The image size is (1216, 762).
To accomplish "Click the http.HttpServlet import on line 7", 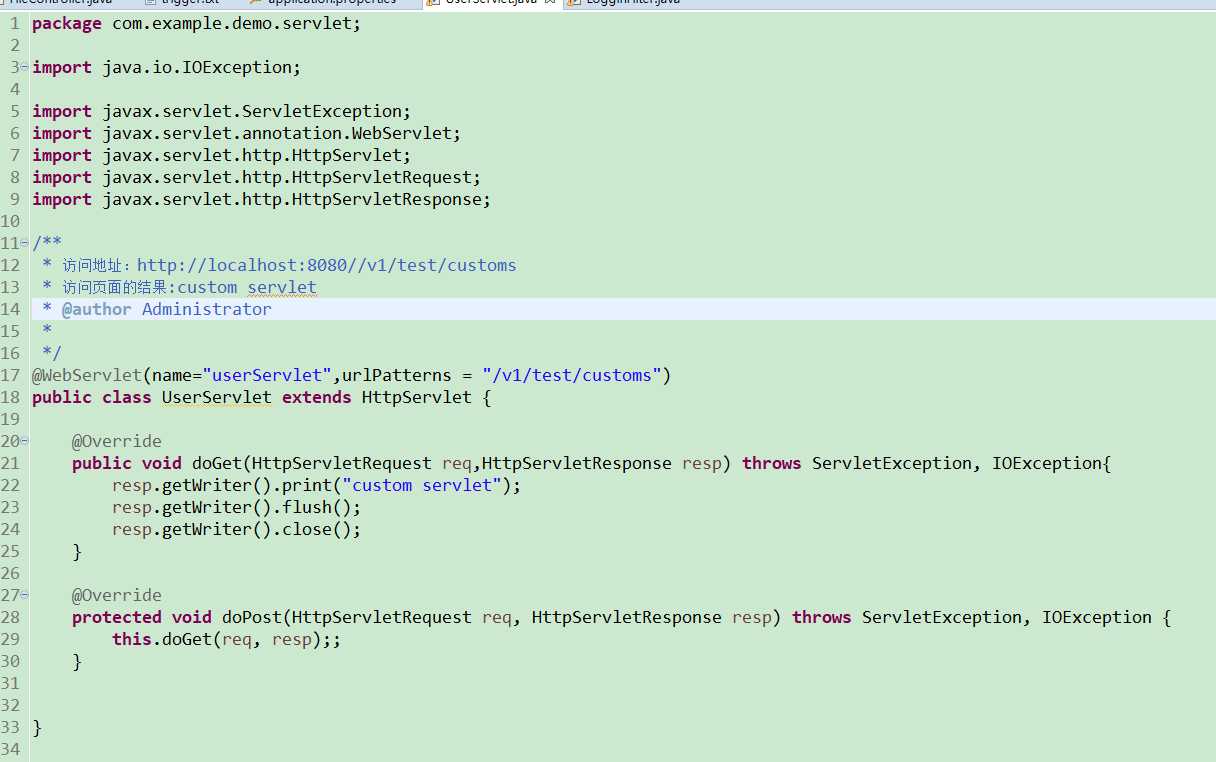I will [x=221, y=155].
